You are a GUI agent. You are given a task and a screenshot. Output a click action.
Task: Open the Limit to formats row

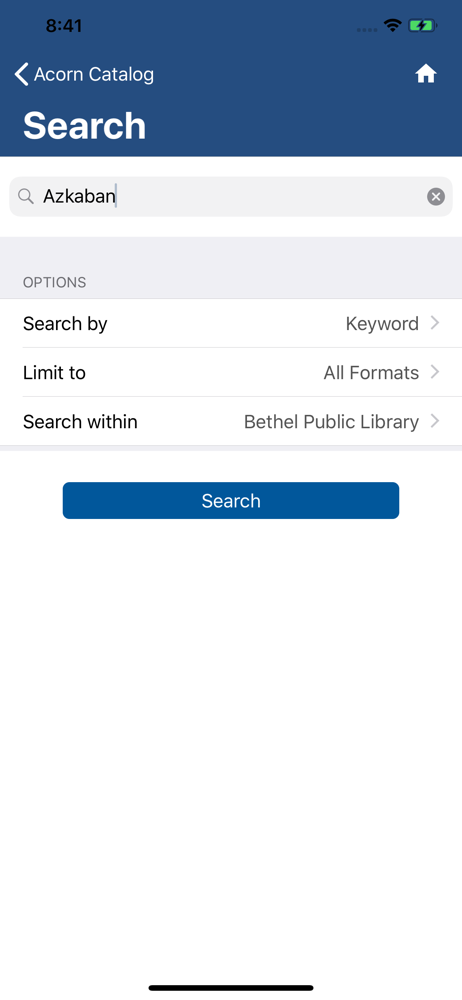(x=231, y=372)
